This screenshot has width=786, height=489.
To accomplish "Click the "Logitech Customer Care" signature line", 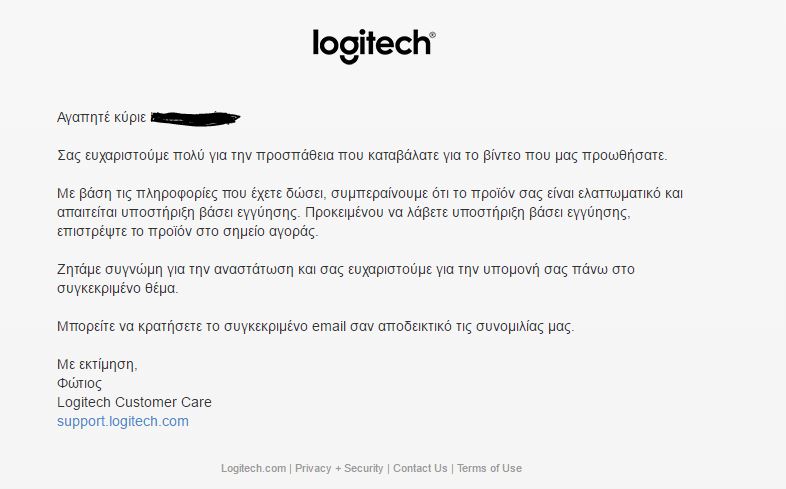I will pos(134,402).
